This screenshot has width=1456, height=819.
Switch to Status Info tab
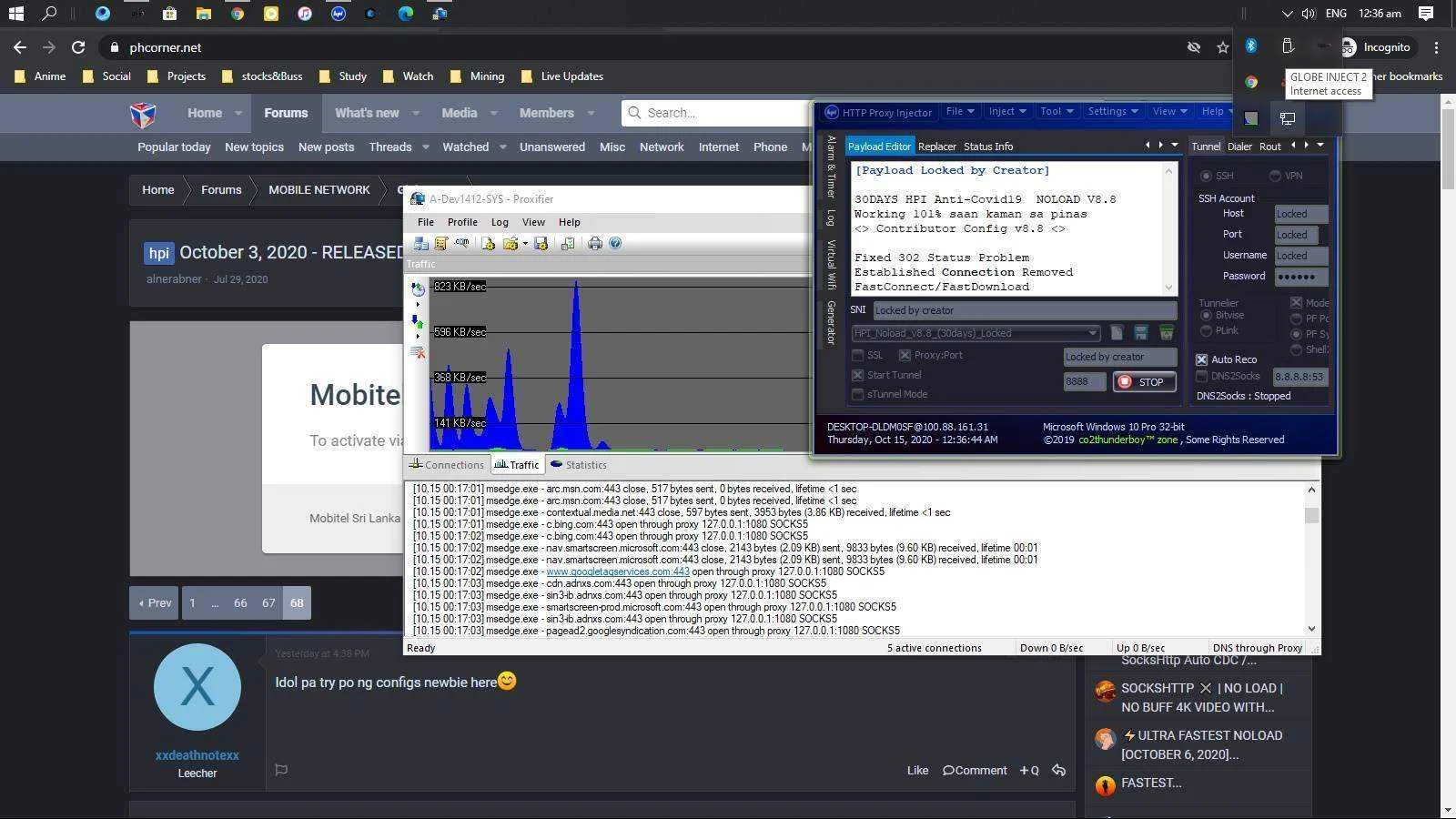988,147
